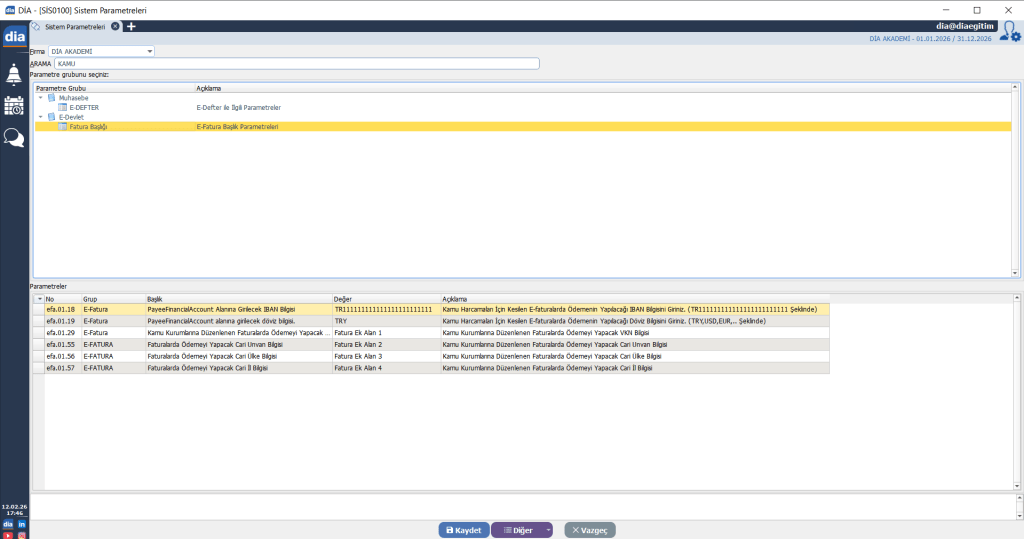Viewport: 1024px width, 539px height.
Task: Open the parameters grid column selector arrow
Action: tap(39, 299)
